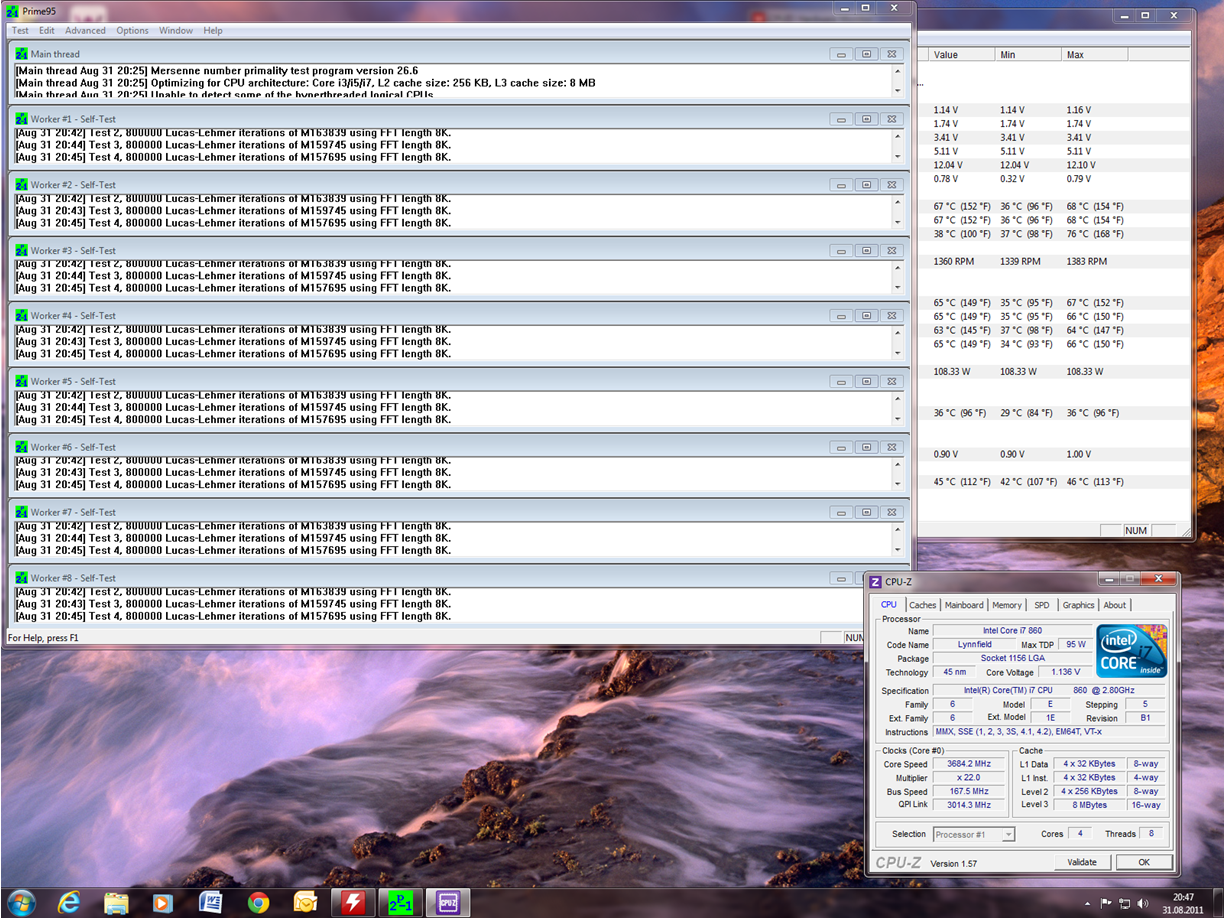Screen dimensions: 1225x918
Task: Open Internet Explorer from the taskbar
Action: coord(69,903)
